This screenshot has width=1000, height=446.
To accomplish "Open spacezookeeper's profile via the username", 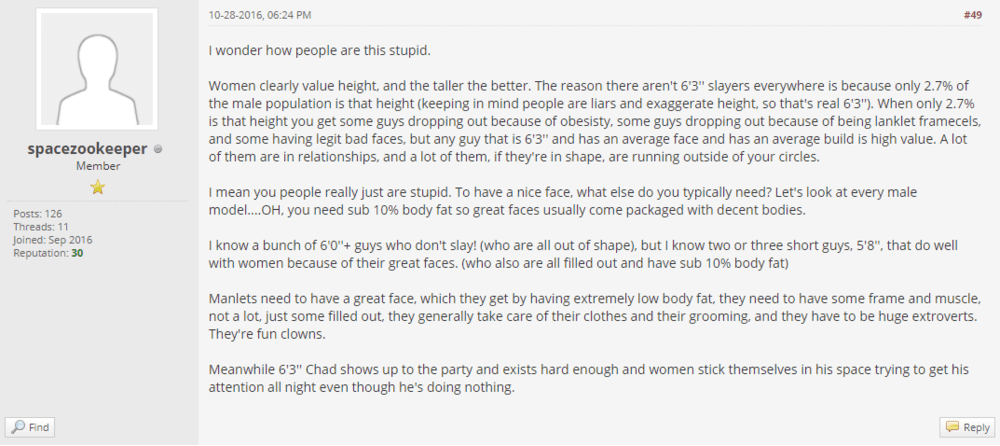I will (x=87, y=149).
